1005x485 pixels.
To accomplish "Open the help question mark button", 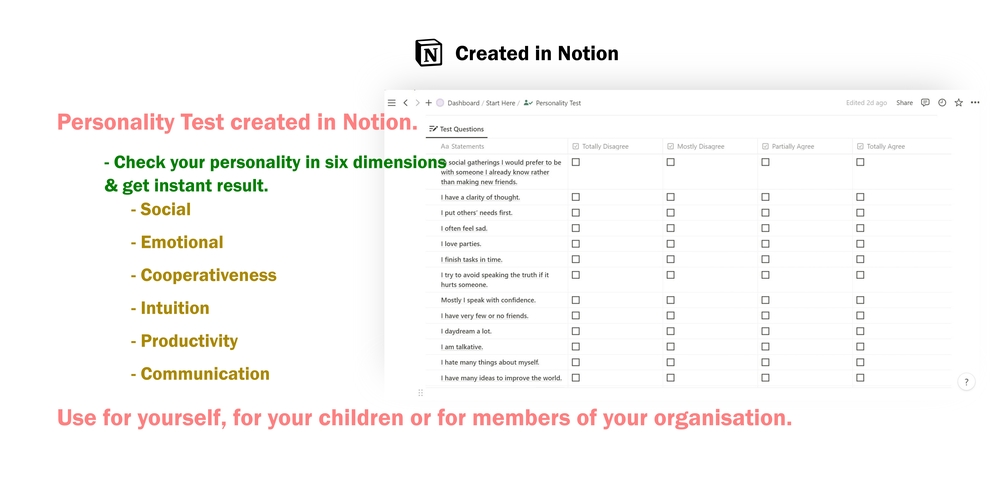I will [x=966, y=382].
